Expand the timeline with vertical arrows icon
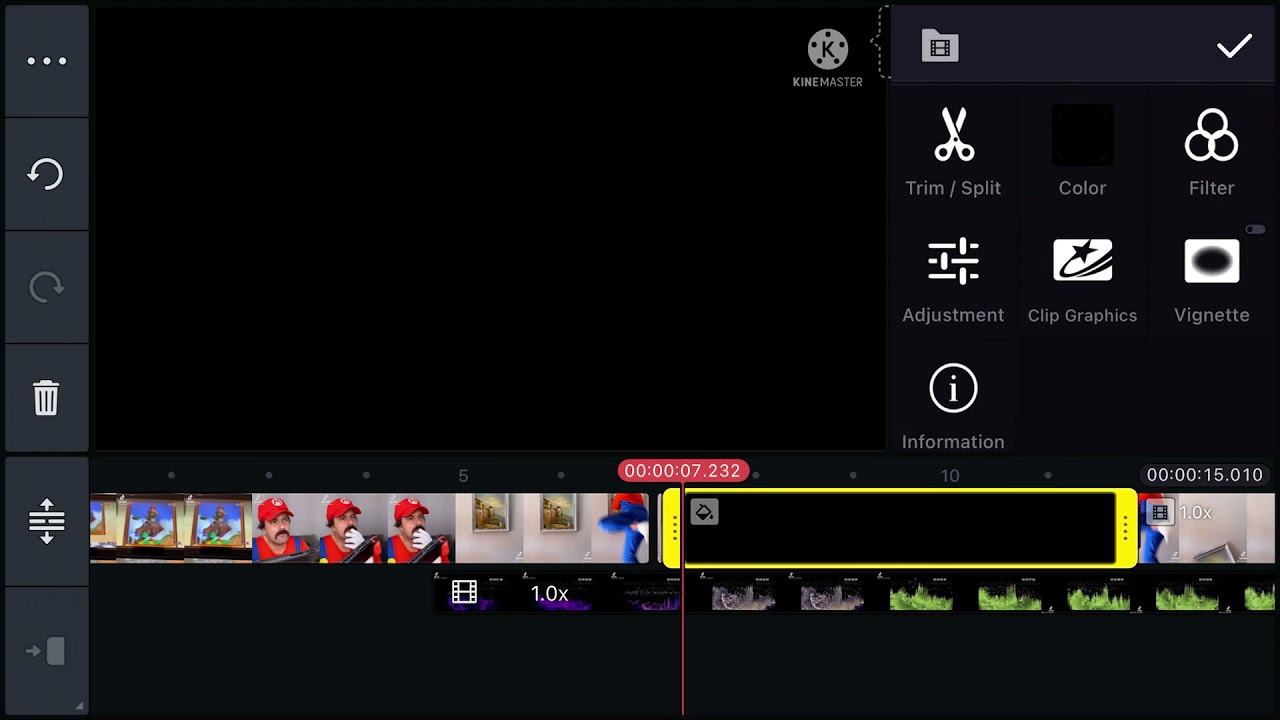This screenshot has width=1280, height=720. coord(46,521)
